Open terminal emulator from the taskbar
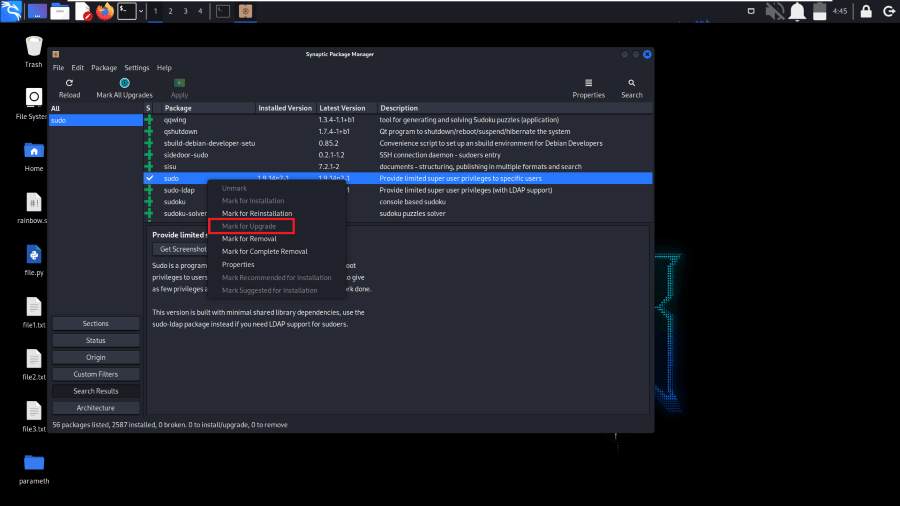The width and height of the screenshot is (900, 506). tap(127, 11)
